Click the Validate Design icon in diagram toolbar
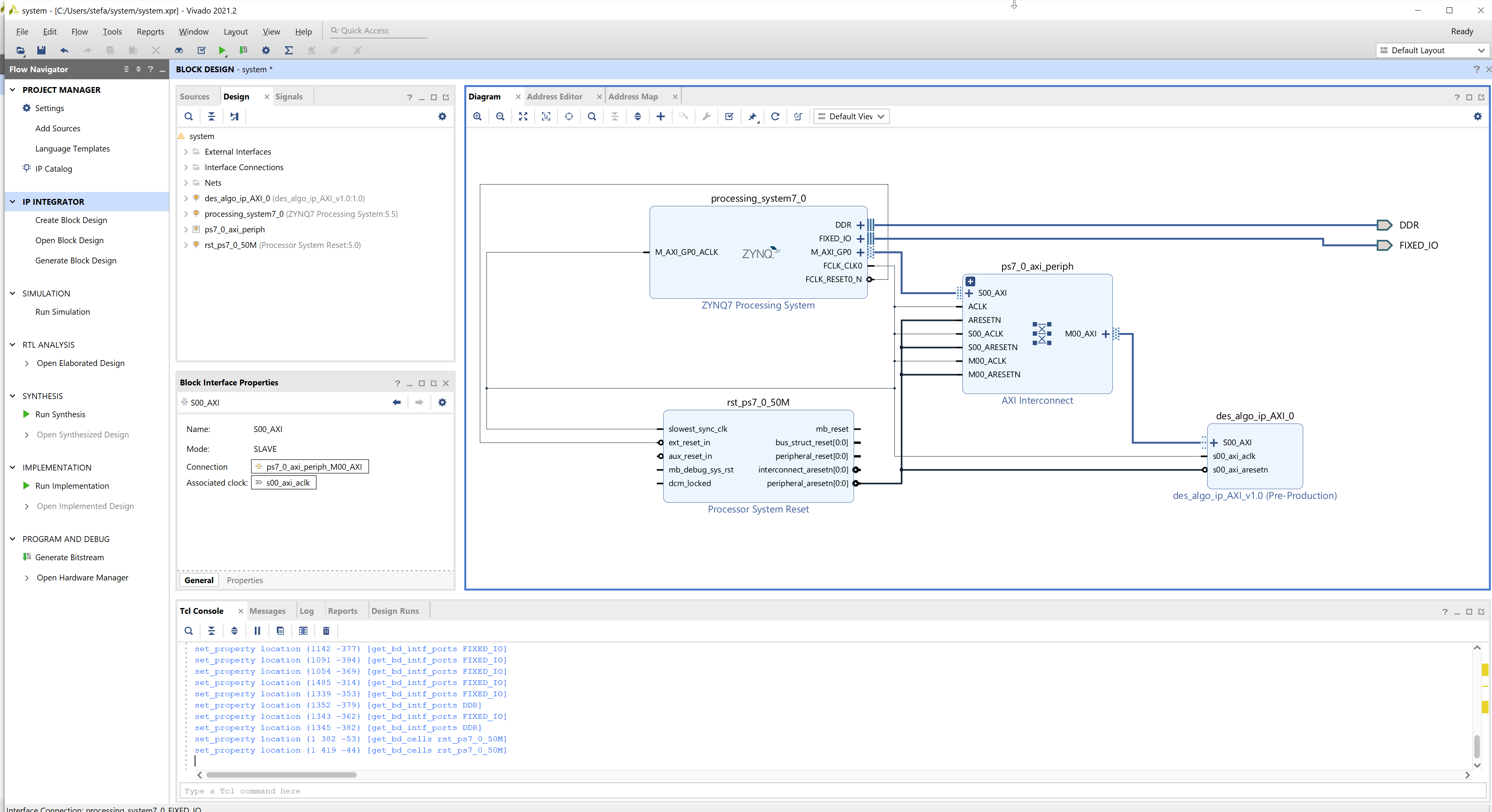The width and height of the screenshot is (1492, 812). tap(729, 117)
